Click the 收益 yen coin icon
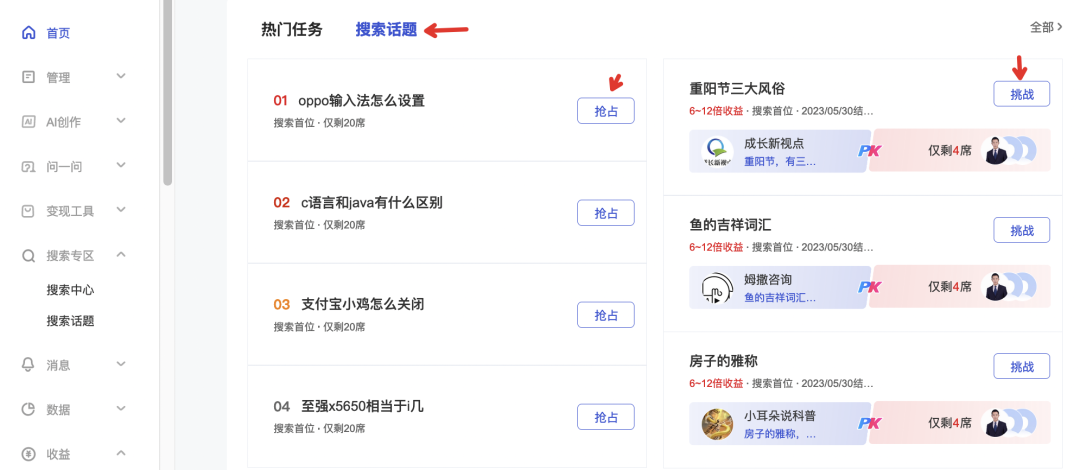This screenshot has height=470, width=1080. (x=29, y=454)
